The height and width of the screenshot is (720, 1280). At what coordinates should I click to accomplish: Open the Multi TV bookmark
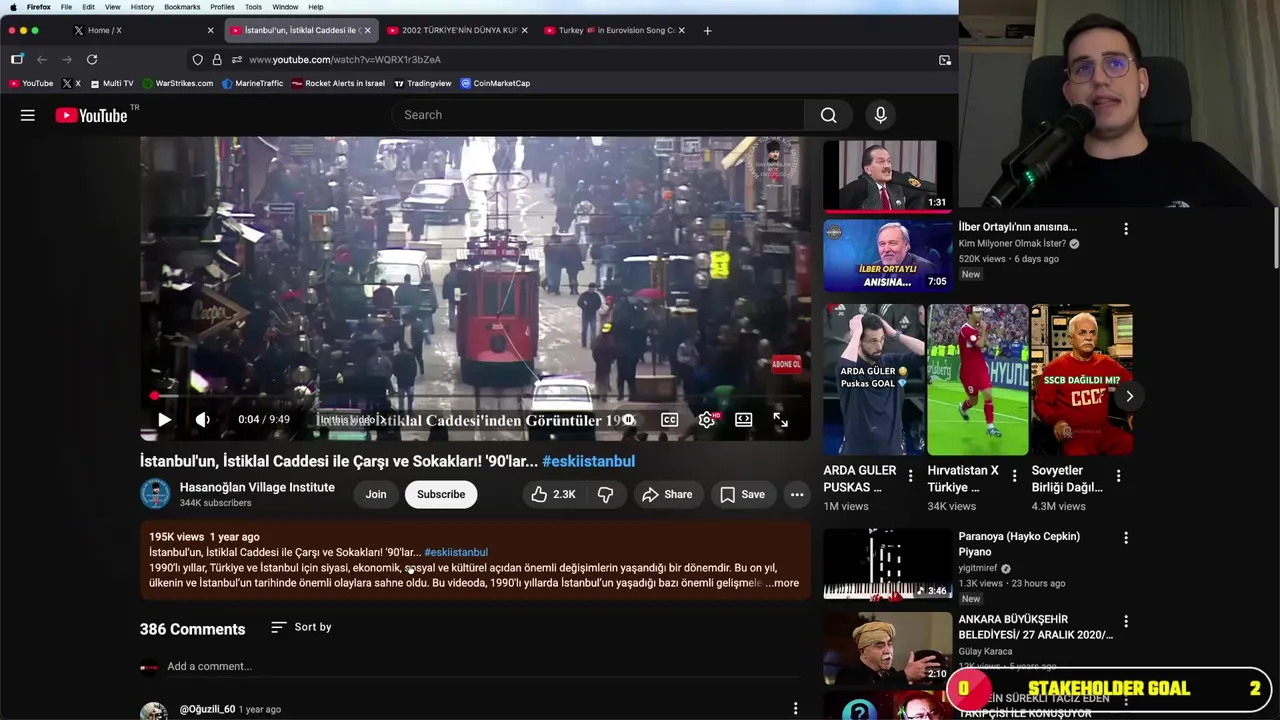pos(111,83)
